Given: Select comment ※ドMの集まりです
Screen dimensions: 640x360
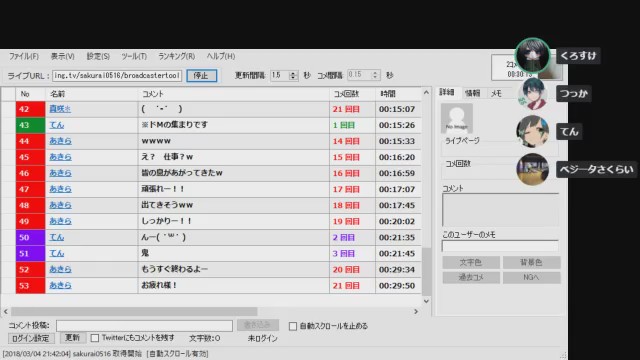Looking at the screenshot, I should 174,125.
